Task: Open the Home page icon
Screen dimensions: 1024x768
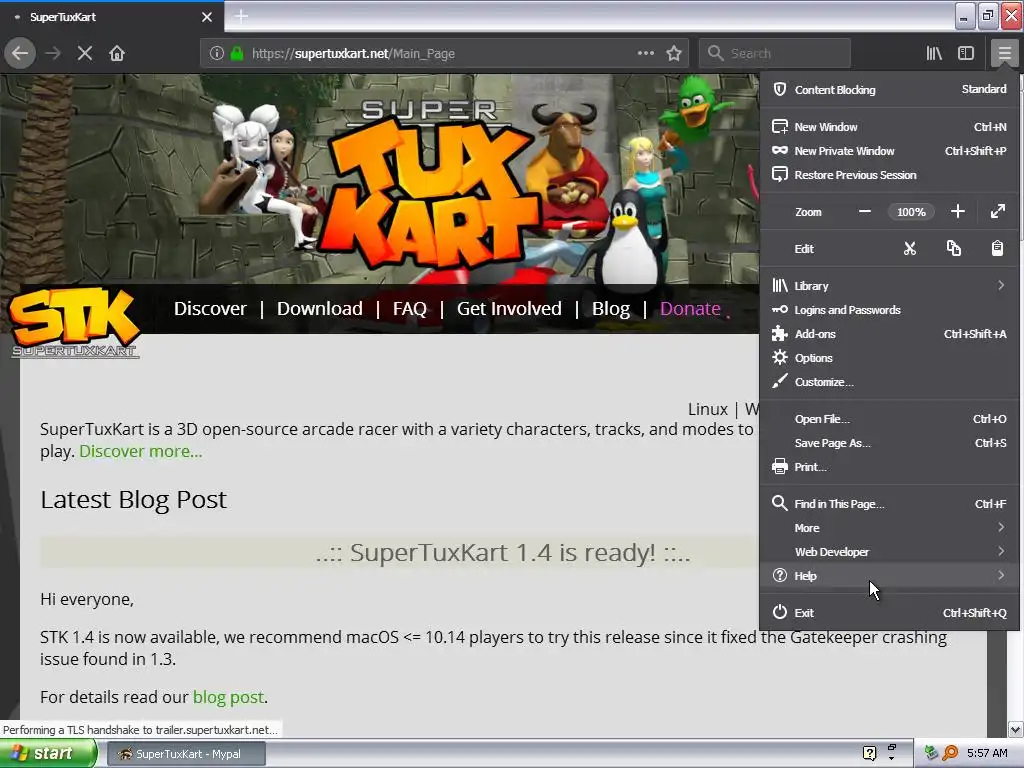Action: pos(117,53)
